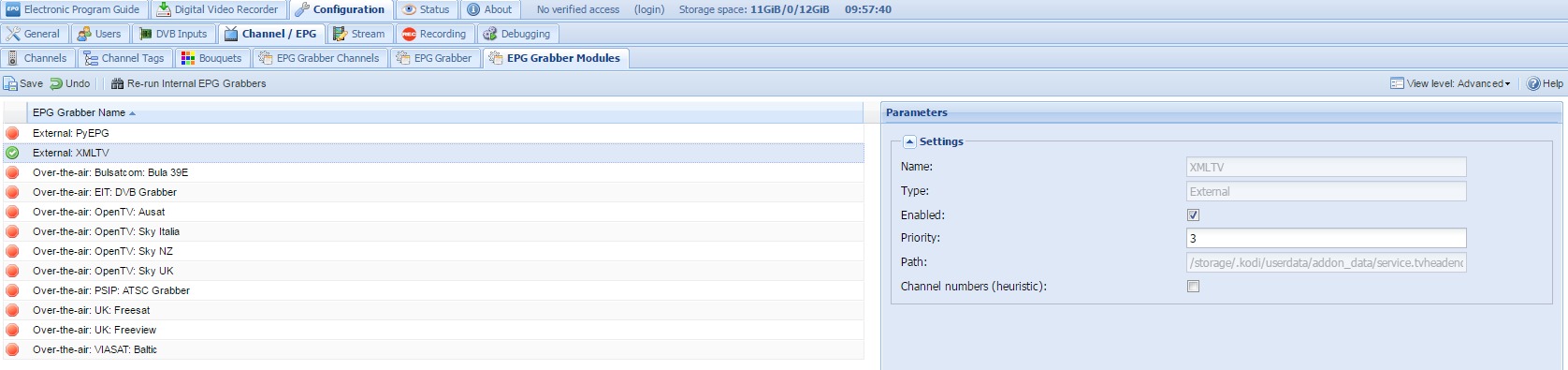Open the Debugging tab
This screenshot has width=1568, height=370.
pyautogui.click(x=517, y=34)
